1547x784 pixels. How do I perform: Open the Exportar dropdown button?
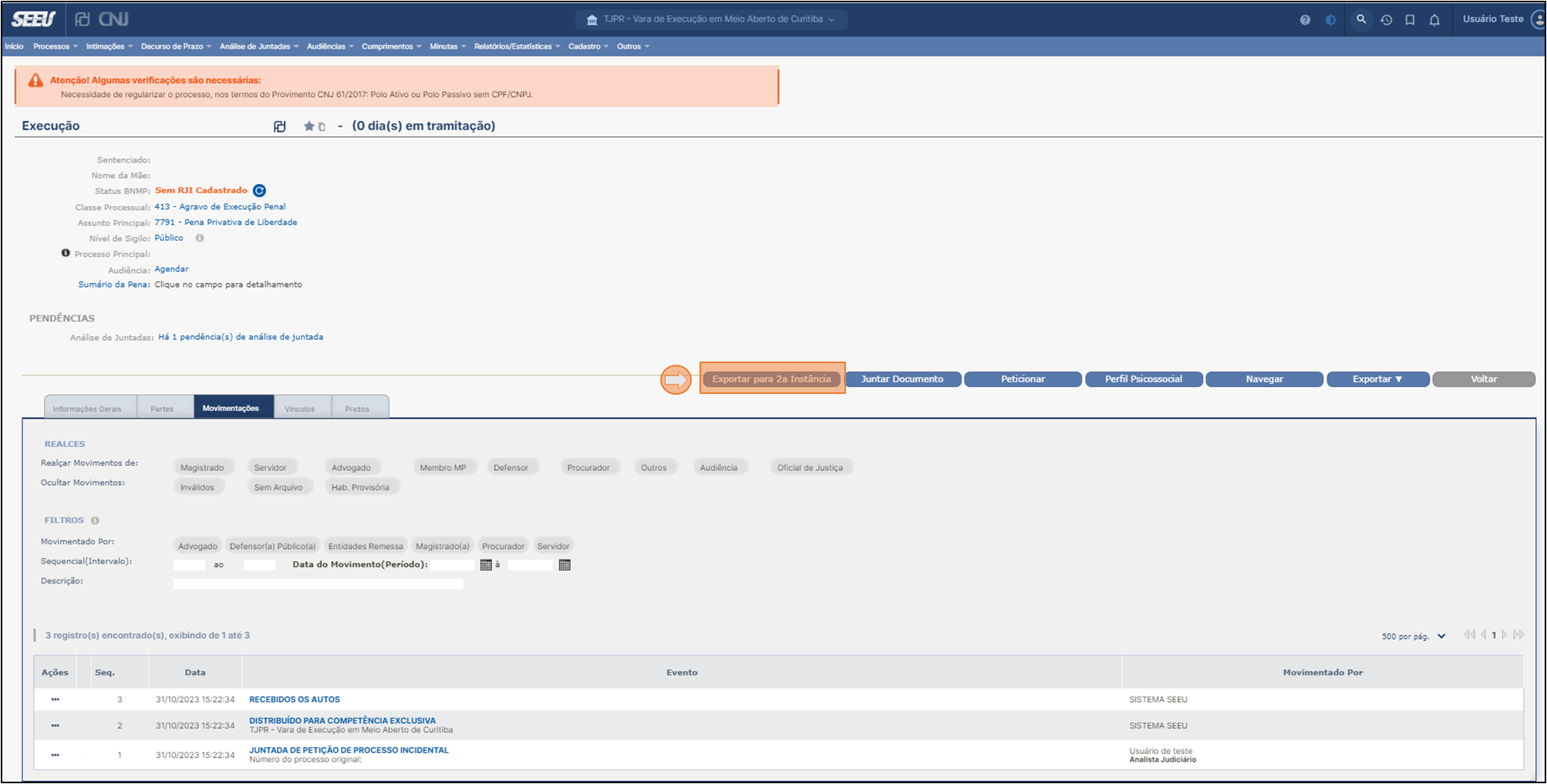[1377, 379]
